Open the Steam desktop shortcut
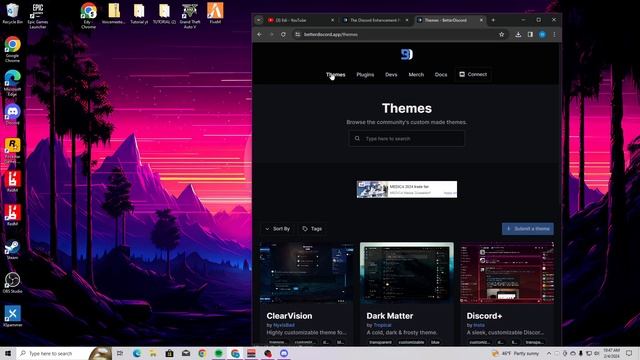 (x=12, y=249)
